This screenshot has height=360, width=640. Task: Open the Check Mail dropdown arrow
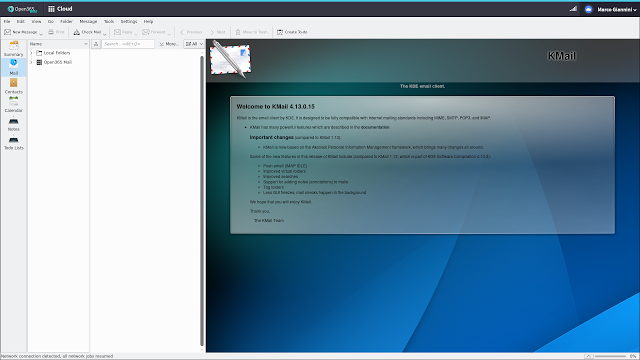(104, 33)
